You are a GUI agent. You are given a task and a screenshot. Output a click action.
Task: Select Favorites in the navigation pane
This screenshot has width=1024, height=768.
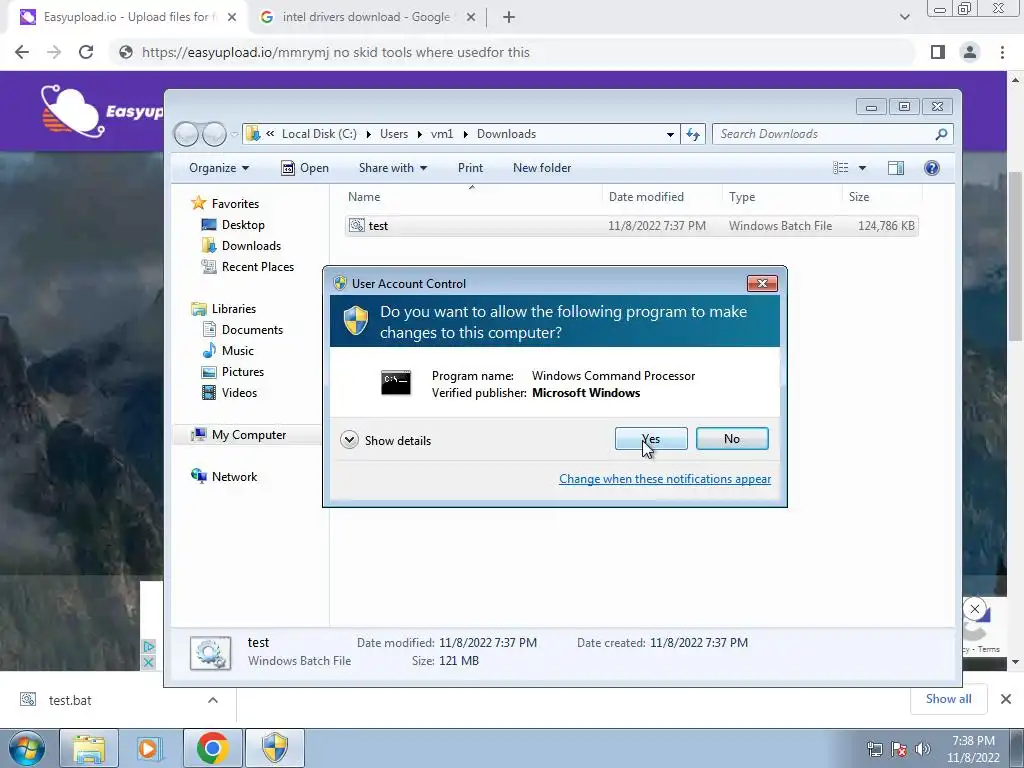point(225,204)
